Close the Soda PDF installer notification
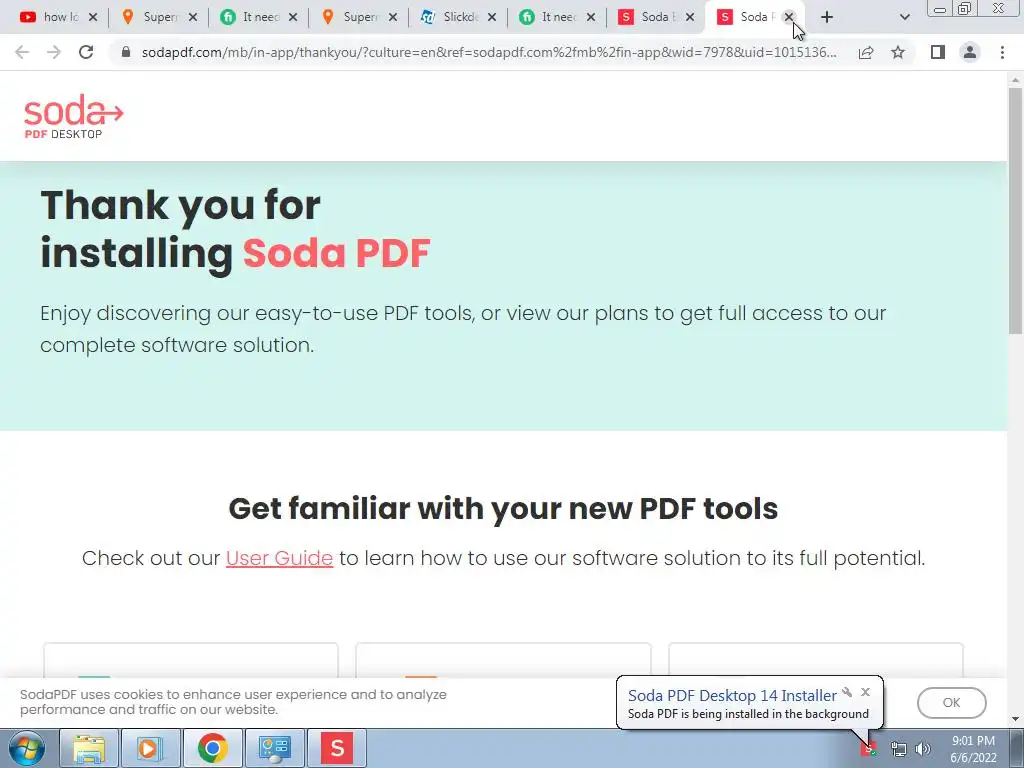 (866, 692)
